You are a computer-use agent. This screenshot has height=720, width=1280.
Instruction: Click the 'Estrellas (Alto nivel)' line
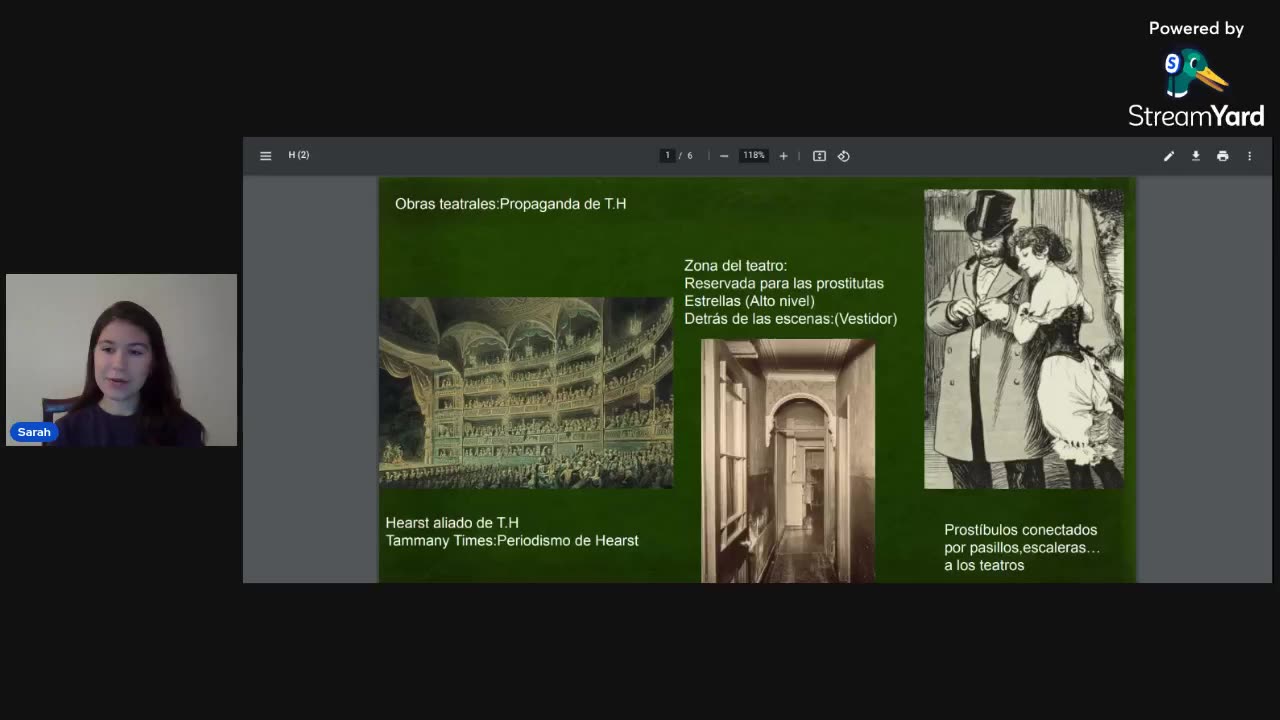pos(749,301)
